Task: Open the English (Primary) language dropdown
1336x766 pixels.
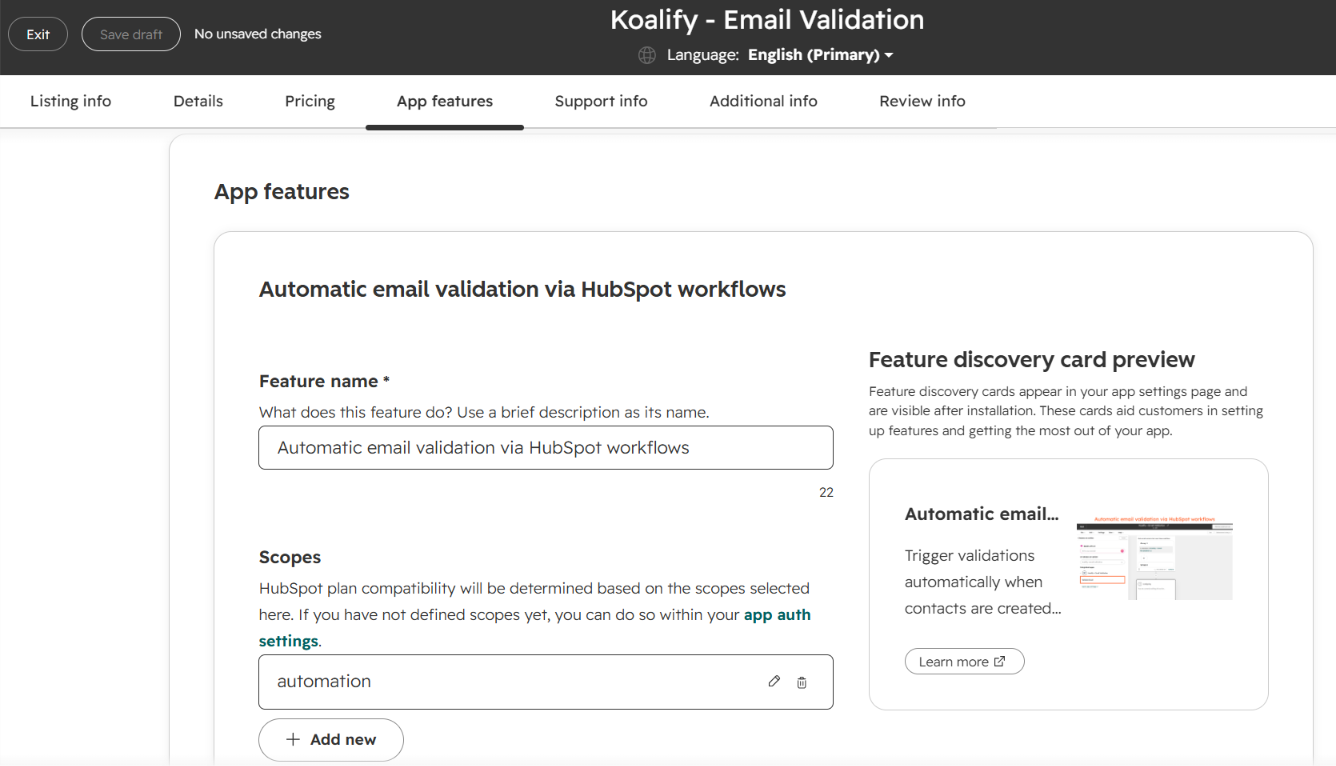Action: click(820, 55)
